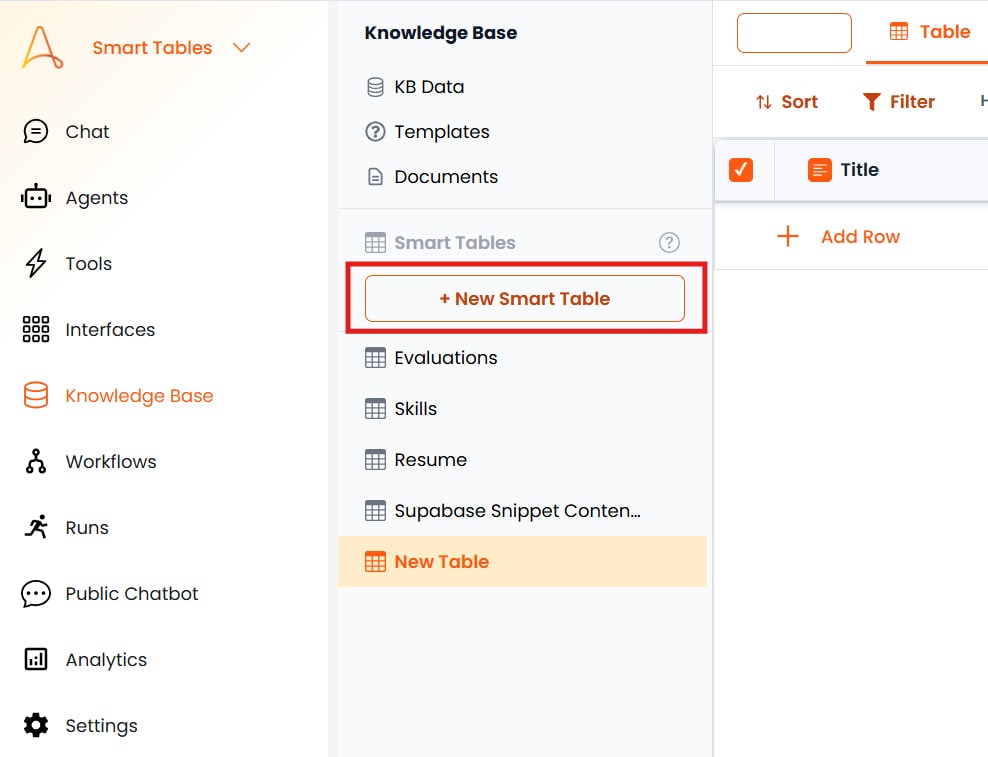Image resolution: width=988 pixels, height=757 pixels.
Task: Open the Chat section
Action: click(86, 131)
